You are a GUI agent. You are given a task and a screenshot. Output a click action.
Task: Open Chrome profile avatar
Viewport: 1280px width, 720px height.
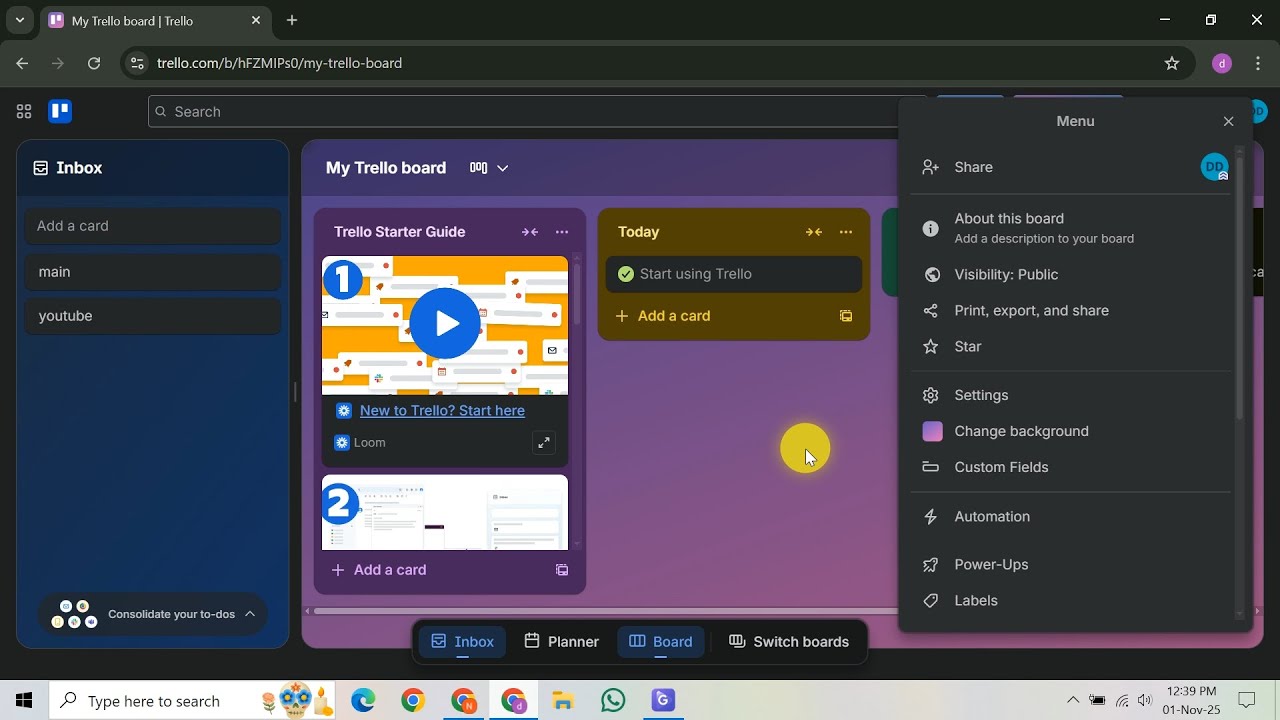[1221, 63]
